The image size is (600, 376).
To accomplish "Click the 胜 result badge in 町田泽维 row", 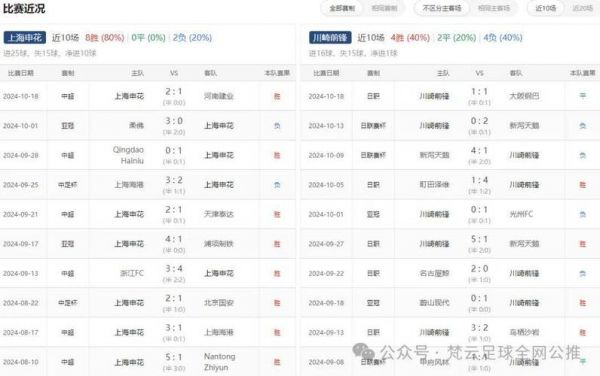I will click(582, 185).
